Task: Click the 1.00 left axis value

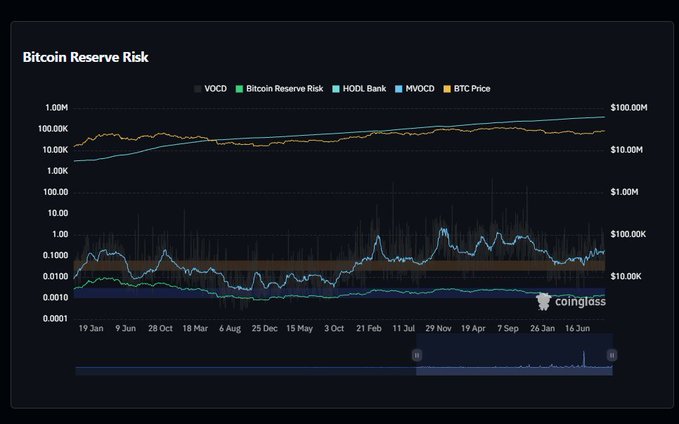Action: (60, 235)
